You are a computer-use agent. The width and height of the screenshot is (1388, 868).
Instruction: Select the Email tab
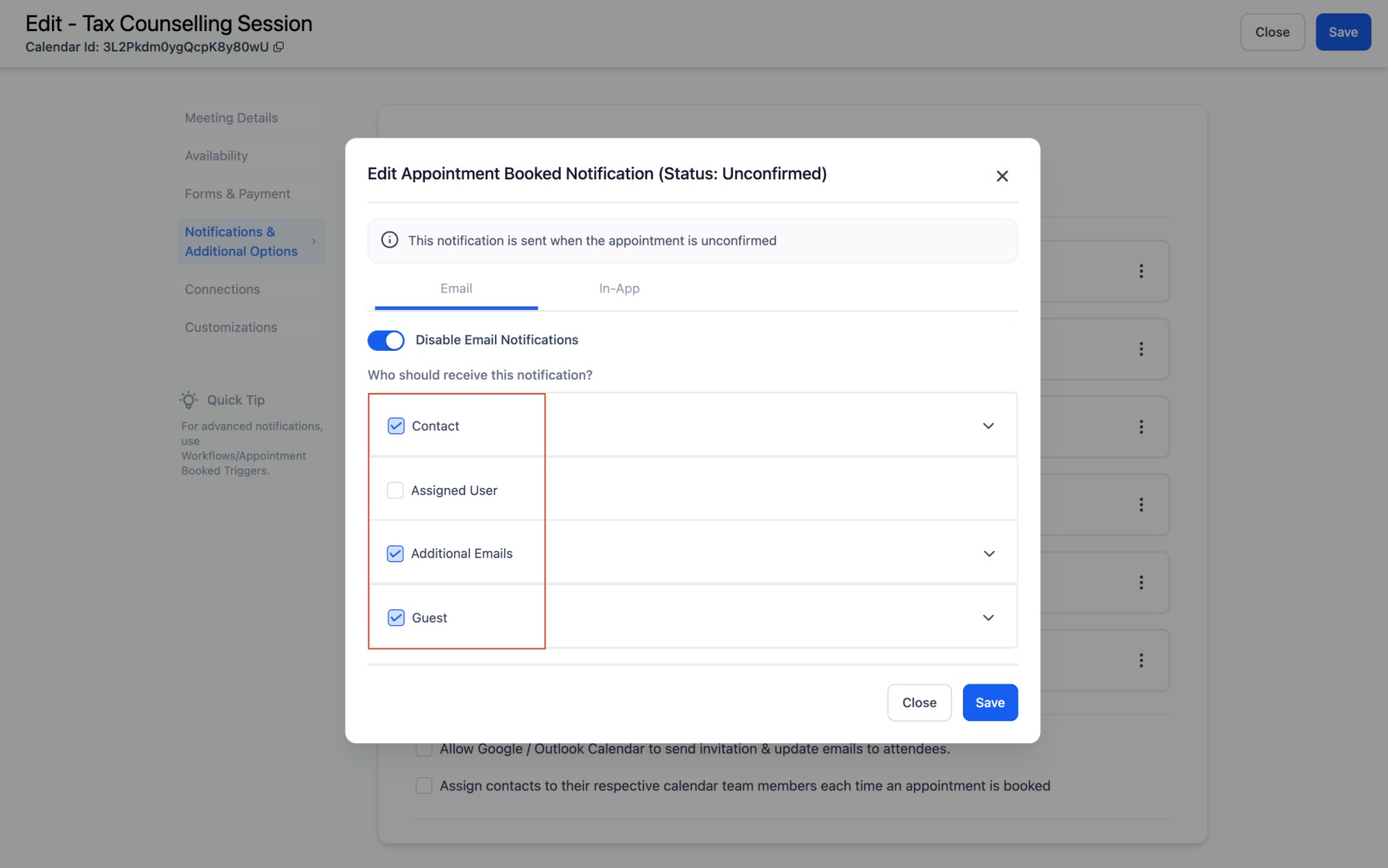tap(456, 288)
